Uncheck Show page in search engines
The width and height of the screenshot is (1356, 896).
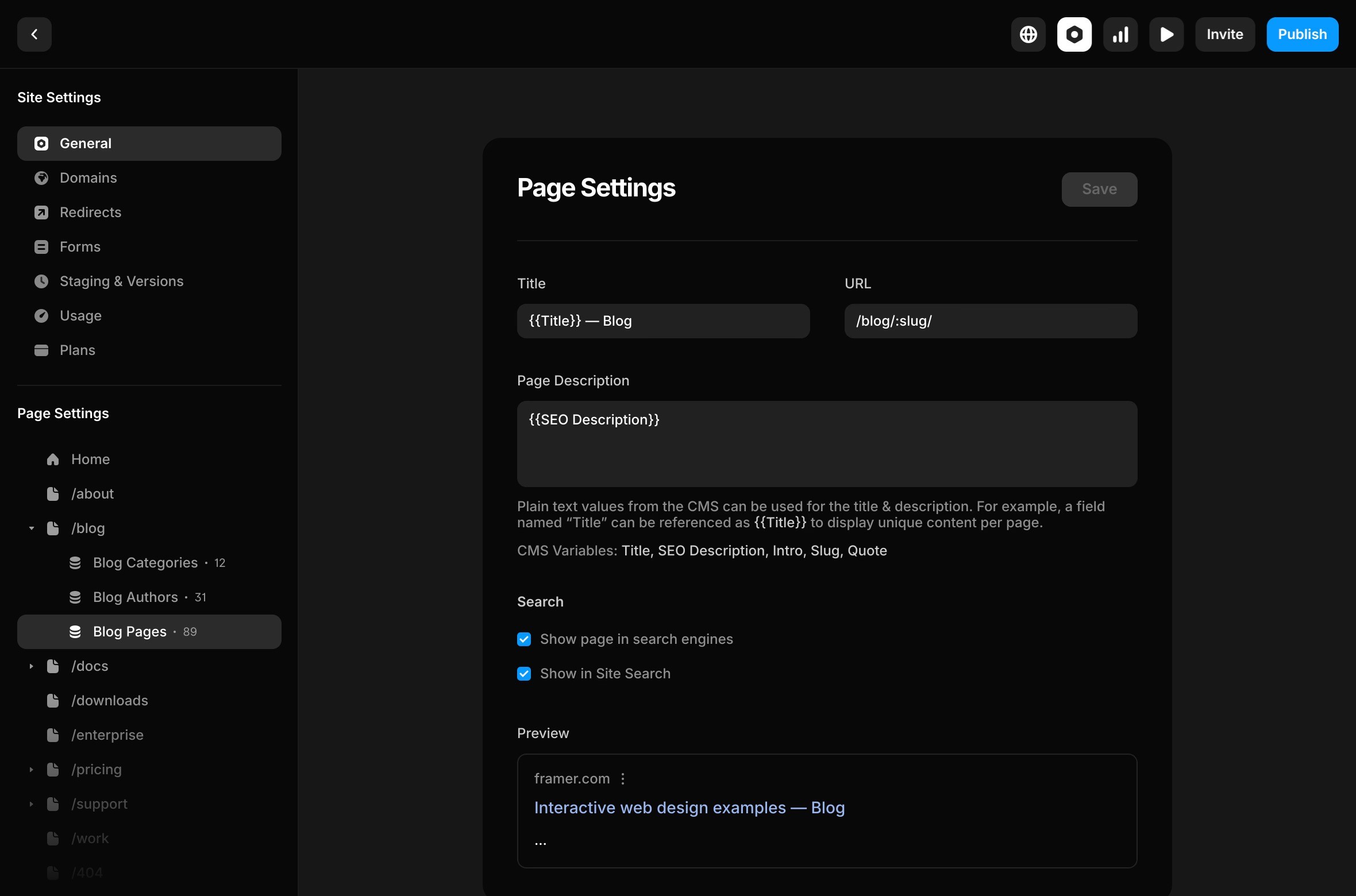(x=524, y=639)
